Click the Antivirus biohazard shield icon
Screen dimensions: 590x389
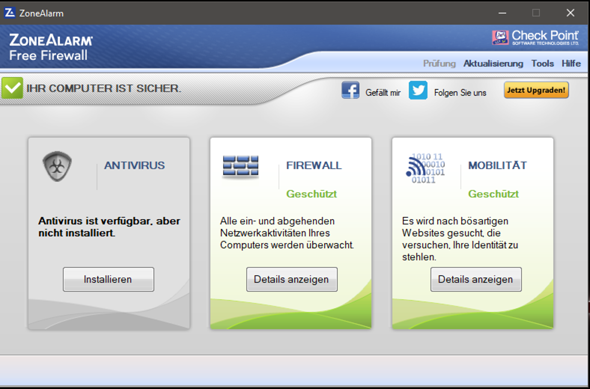click(57, 166)
